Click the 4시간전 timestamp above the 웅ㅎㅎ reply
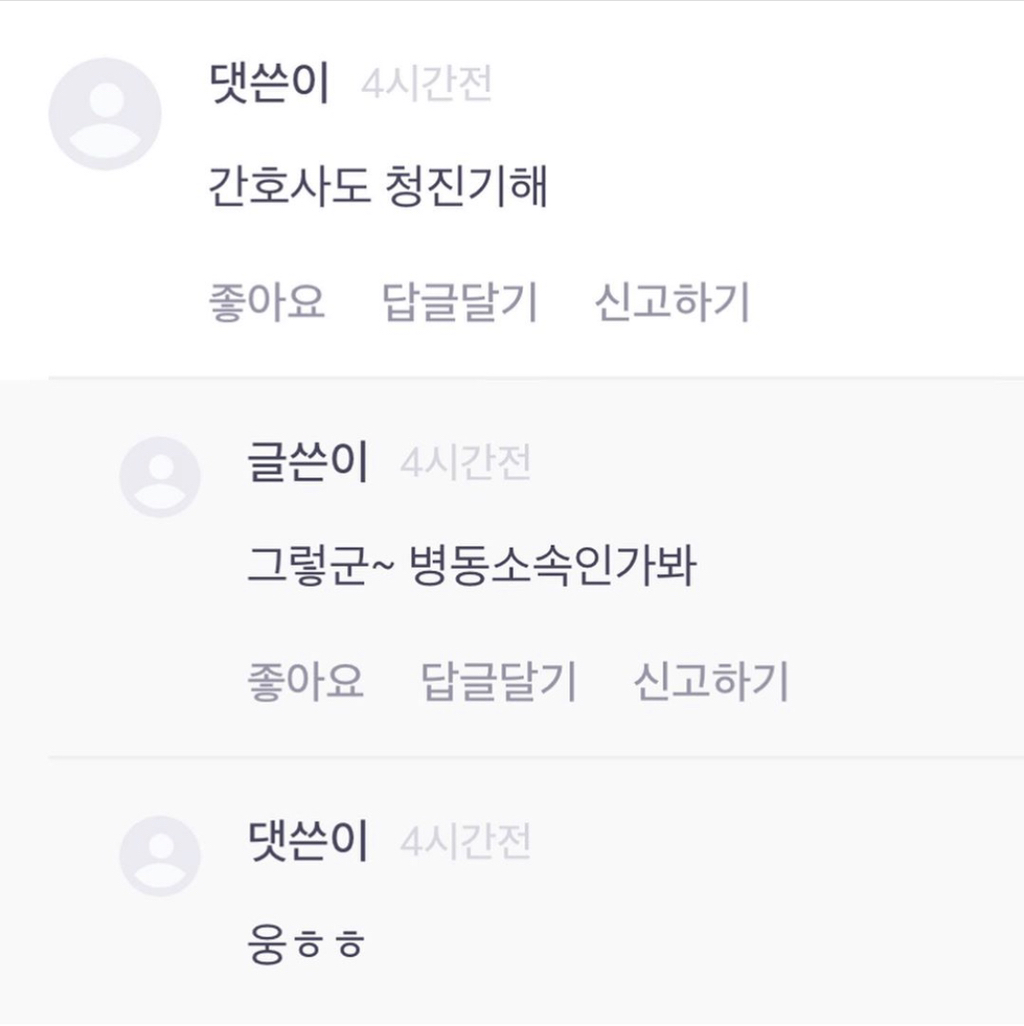 coord(465,843)
